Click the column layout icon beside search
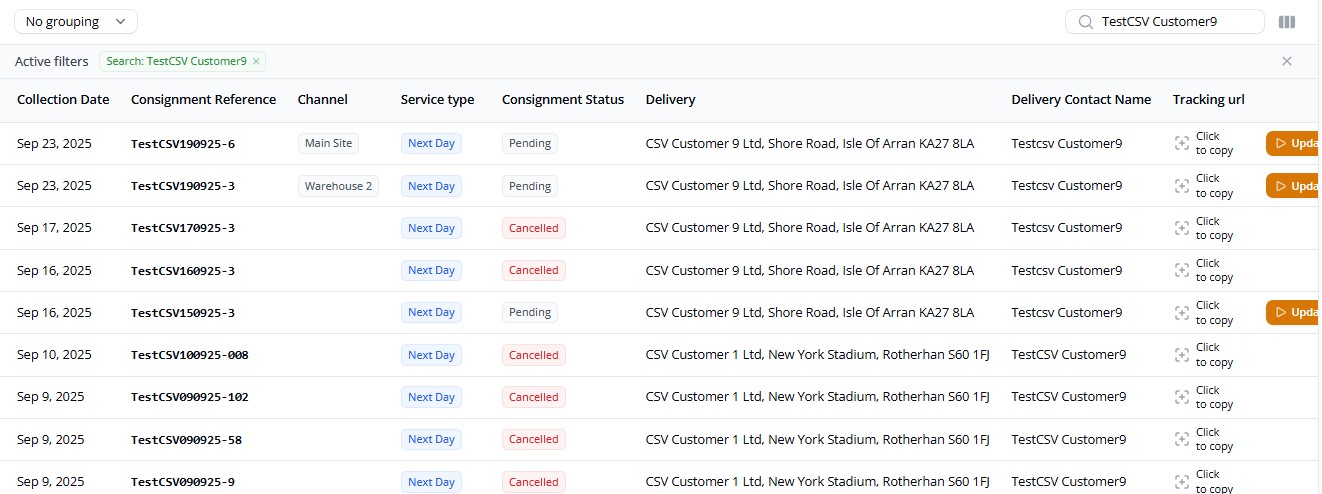 [x=1287, y=22]
